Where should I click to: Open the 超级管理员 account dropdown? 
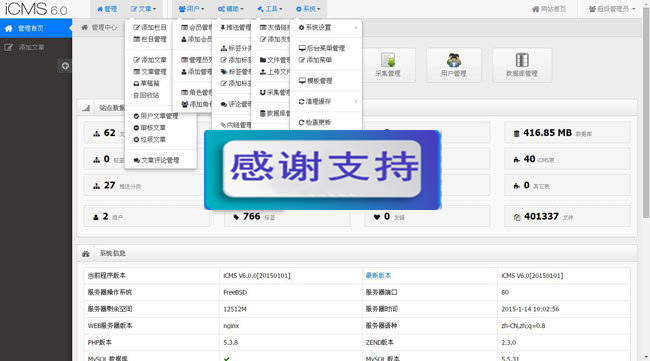click(x=612, y=9)
